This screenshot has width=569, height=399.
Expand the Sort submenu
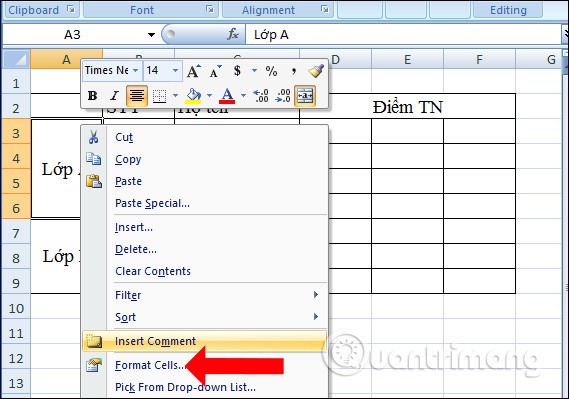[205, 317]
